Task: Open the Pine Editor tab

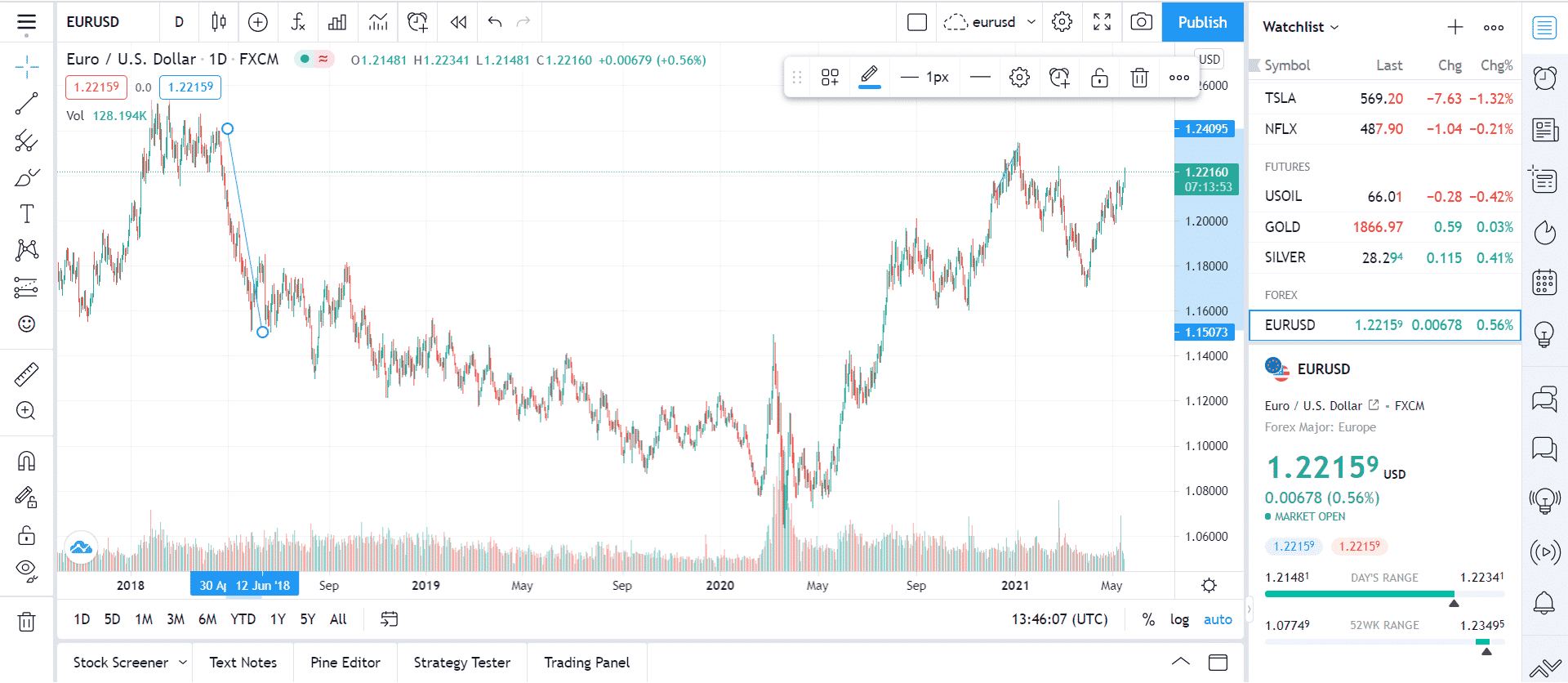Action: pyautogui.click(x=345, y=663)
